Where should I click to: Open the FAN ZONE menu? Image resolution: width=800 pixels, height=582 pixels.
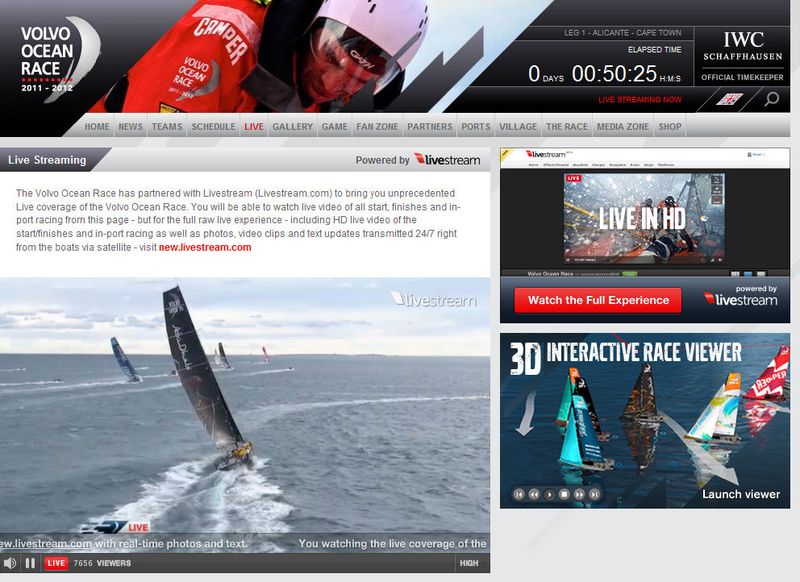377,126
